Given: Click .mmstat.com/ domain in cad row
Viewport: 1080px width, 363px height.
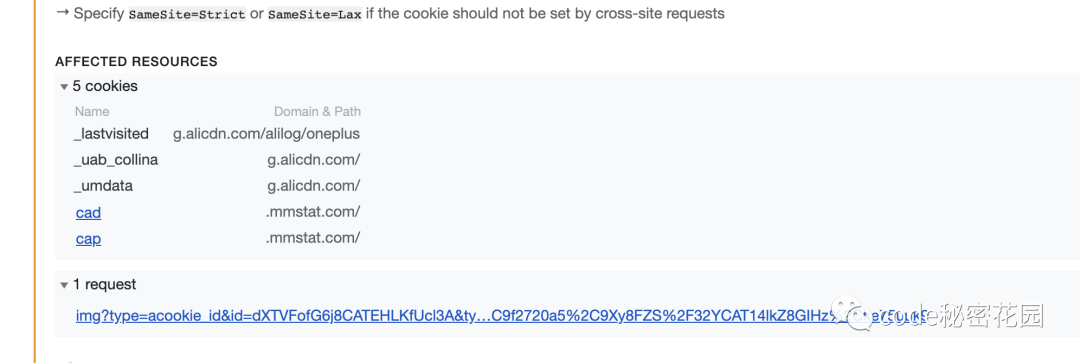Looking at the screenshot, I should point(313,212).
